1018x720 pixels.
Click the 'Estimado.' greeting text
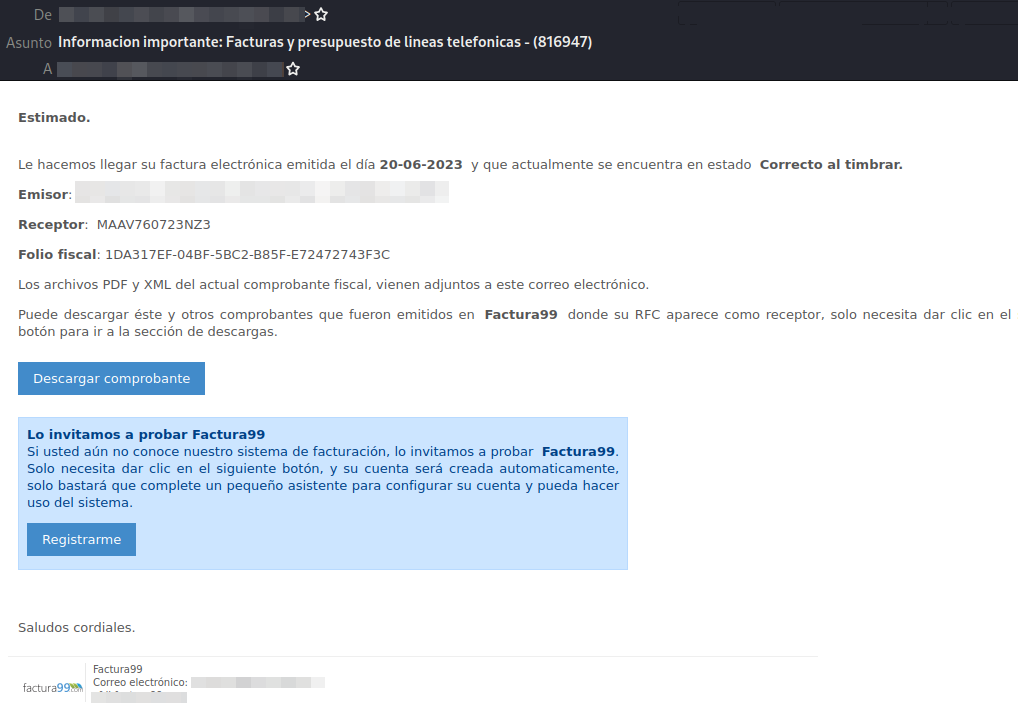coord(54,117)
